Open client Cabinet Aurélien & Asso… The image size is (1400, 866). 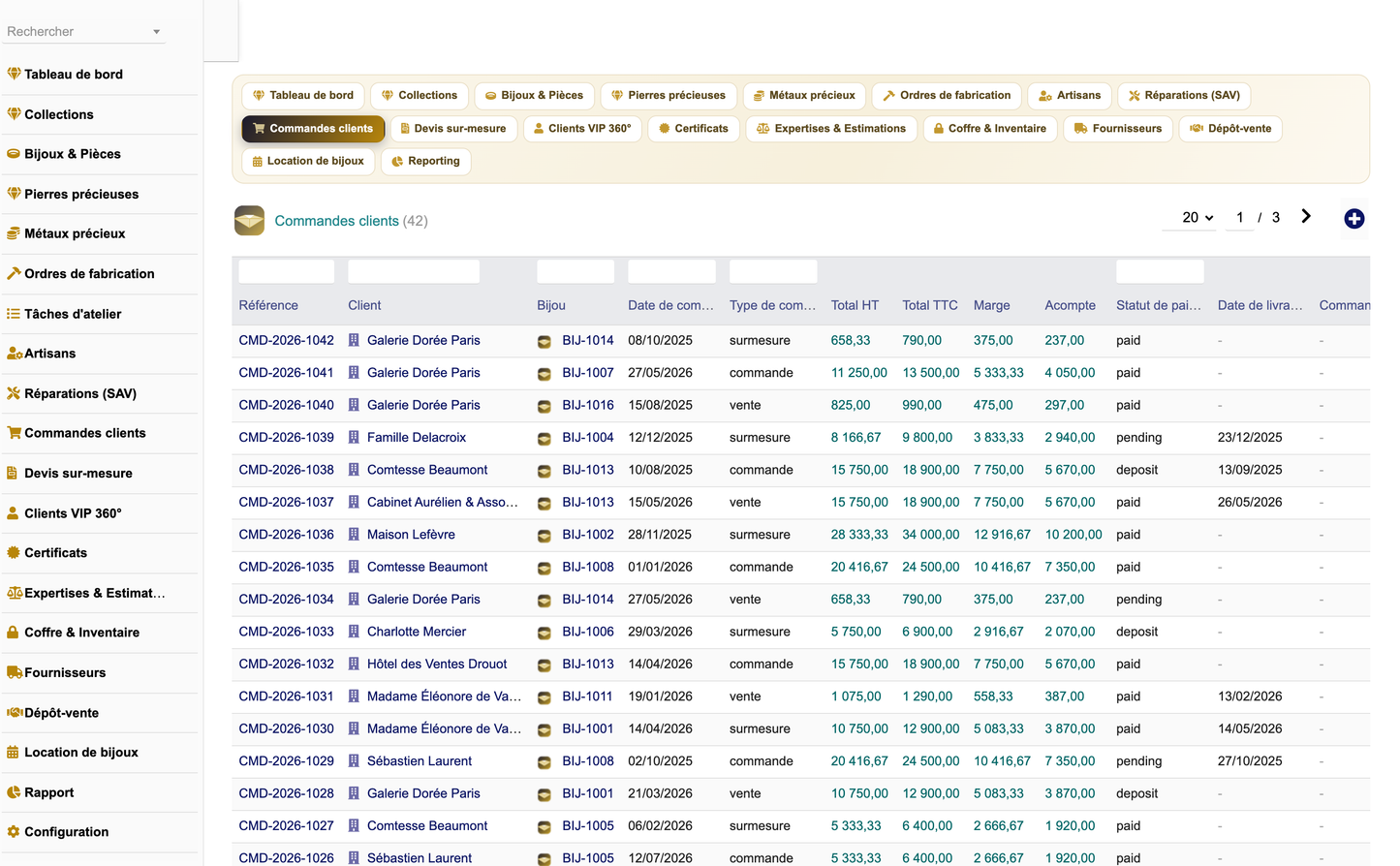pyautogui.click(x=443, y=502)
